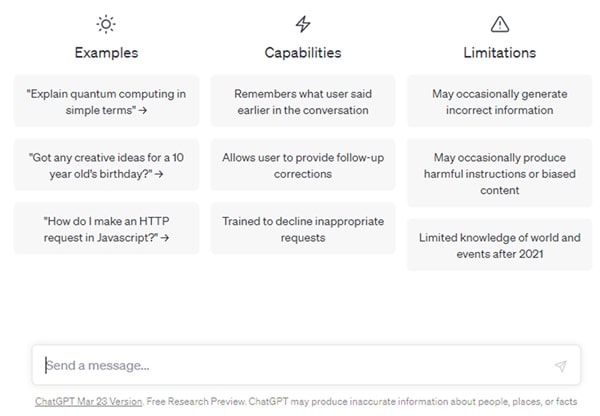Click the warning triangle Limitations icon
Image resolution: width=600 pixels, height=416 pixels.
[x=499, y=23]
